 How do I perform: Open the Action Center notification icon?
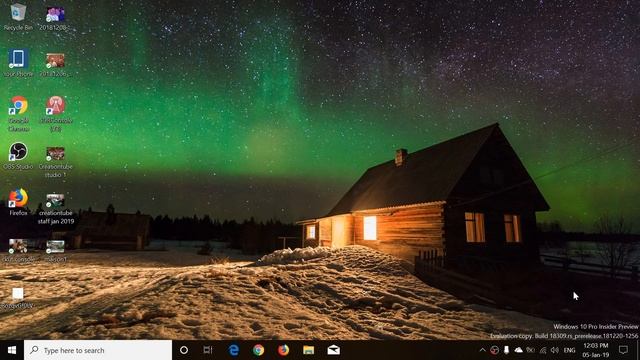(x=623, y=350)
